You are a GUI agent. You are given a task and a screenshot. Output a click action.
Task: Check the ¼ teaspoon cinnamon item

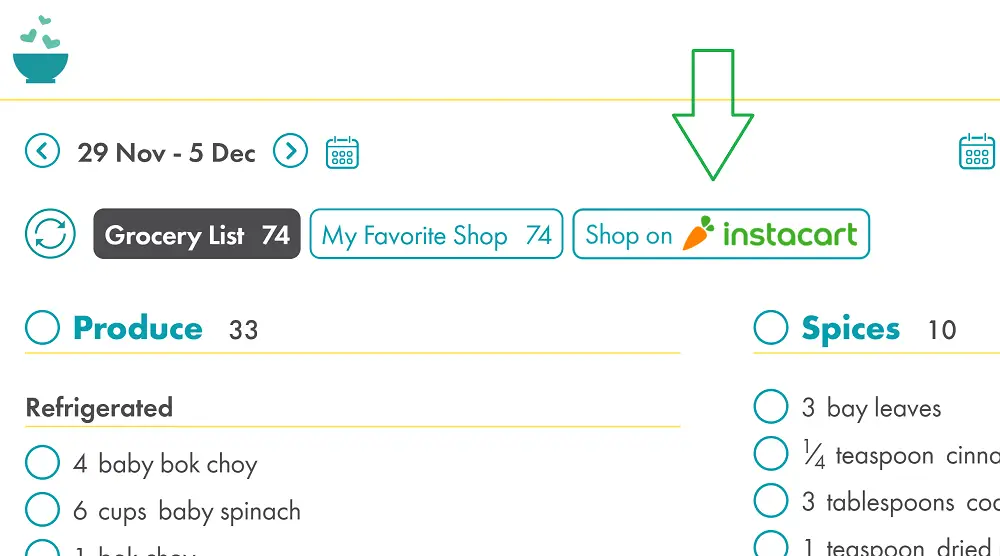click(770, 453)
